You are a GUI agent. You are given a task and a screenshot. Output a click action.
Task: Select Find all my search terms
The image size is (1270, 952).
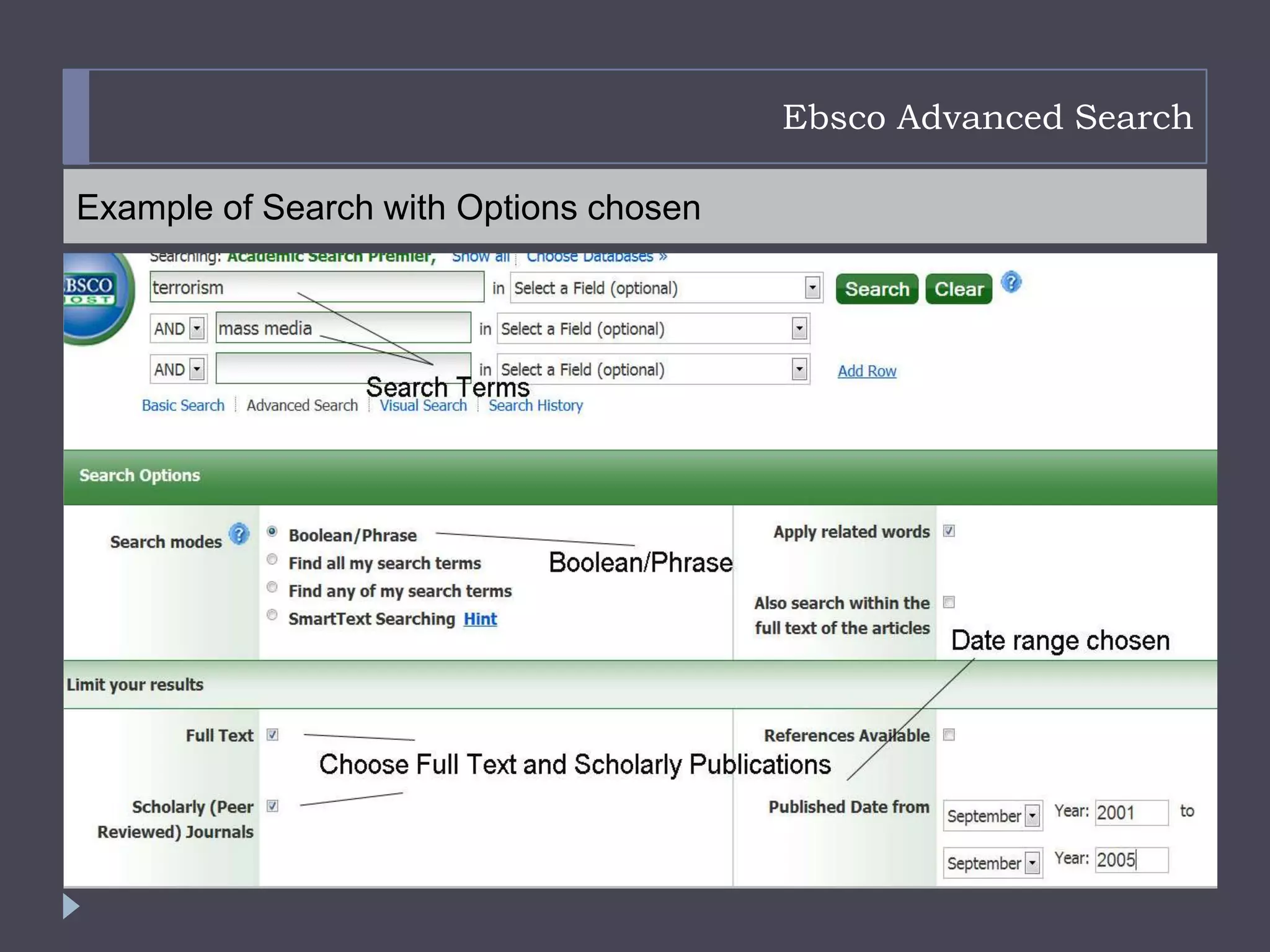point(272,560)
